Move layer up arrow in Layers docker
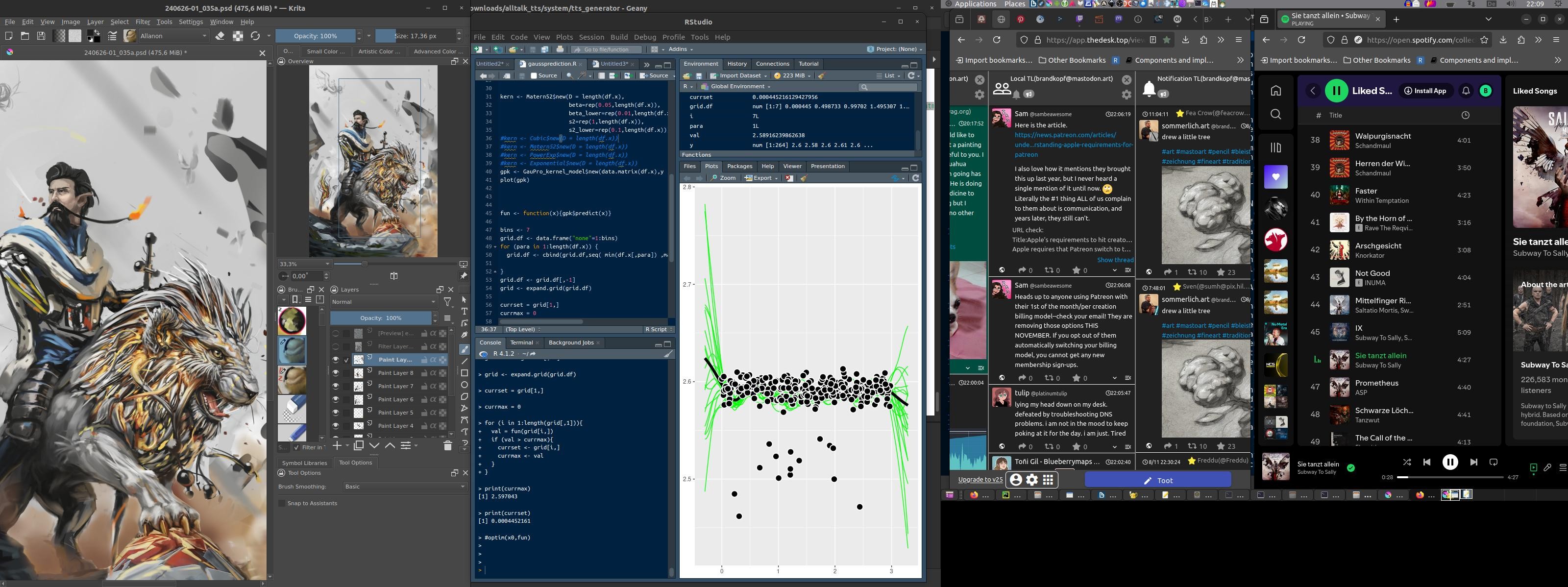This screenshot has width=1568, height=587. tap(390, 446)
